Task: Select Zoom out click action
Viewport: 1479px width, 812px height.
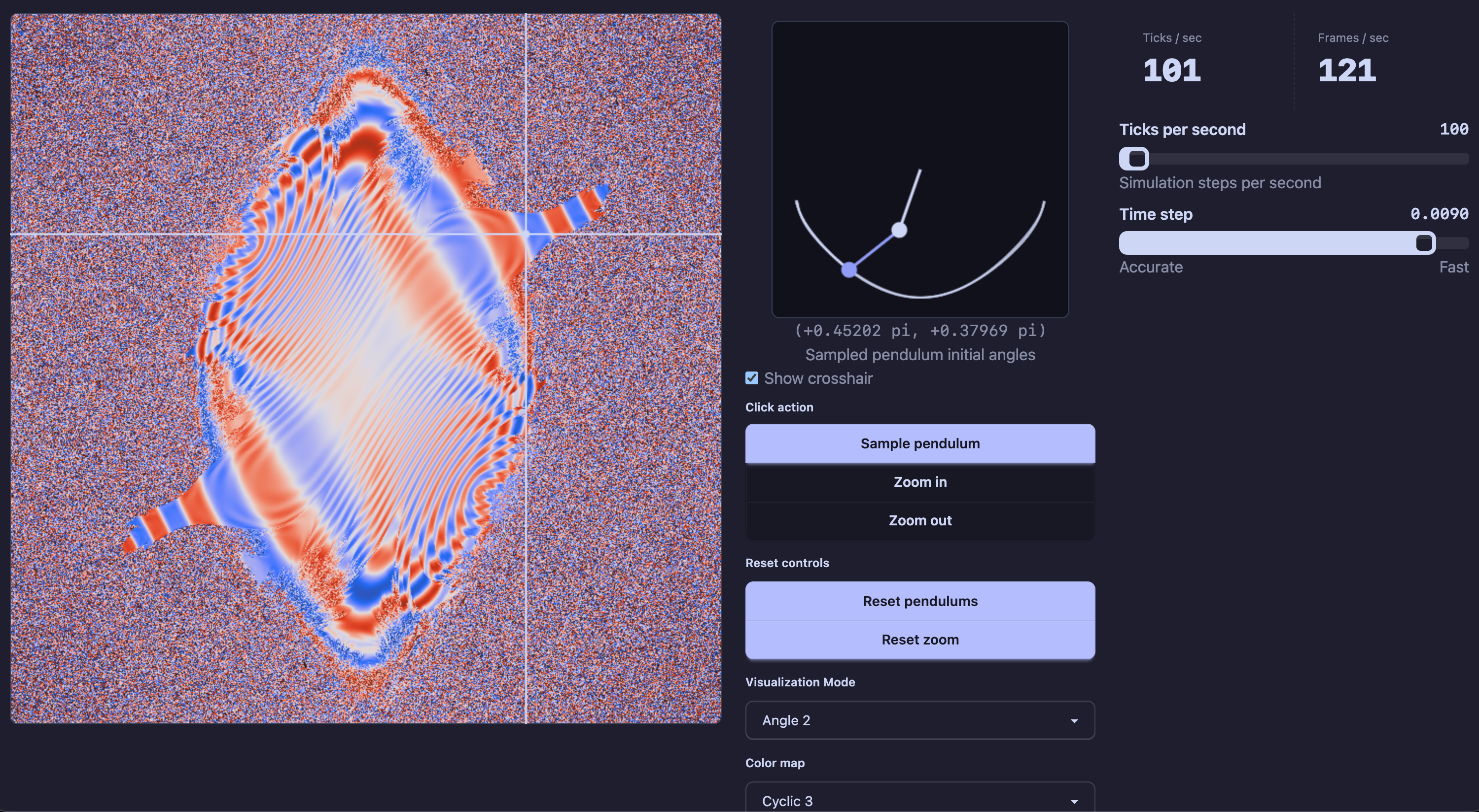Action: coord(920,520)
